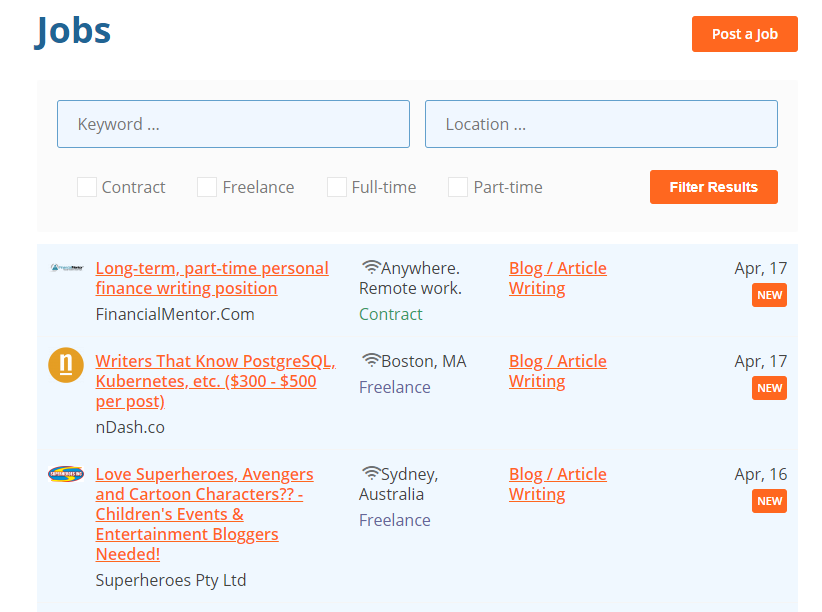Tick the Freelance checkbox

pyautogui.click(x=207, y=187)
